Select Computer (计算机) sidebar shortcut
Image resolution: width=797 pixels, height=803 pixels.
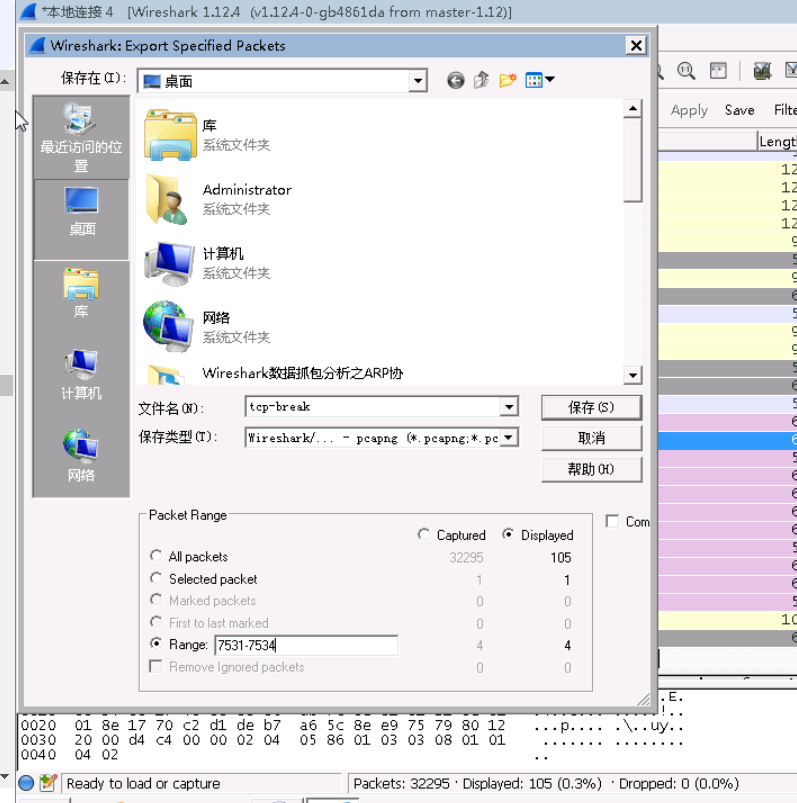click(x=81, y=375)
